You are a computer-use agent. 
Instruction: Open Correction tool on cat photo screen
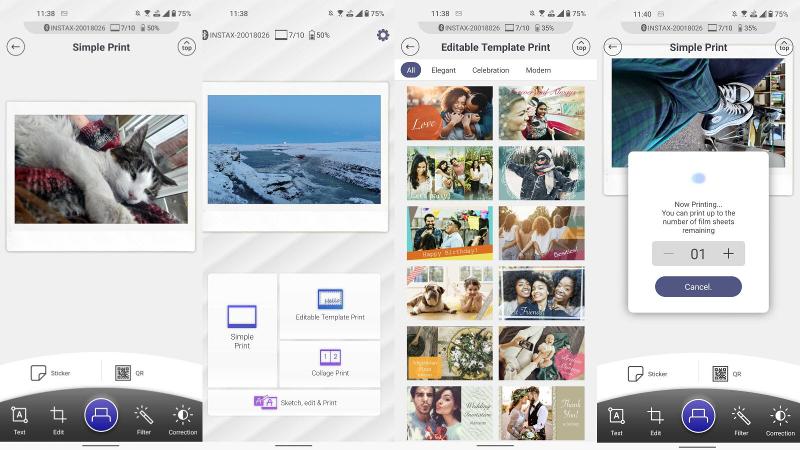click(183, 421)
